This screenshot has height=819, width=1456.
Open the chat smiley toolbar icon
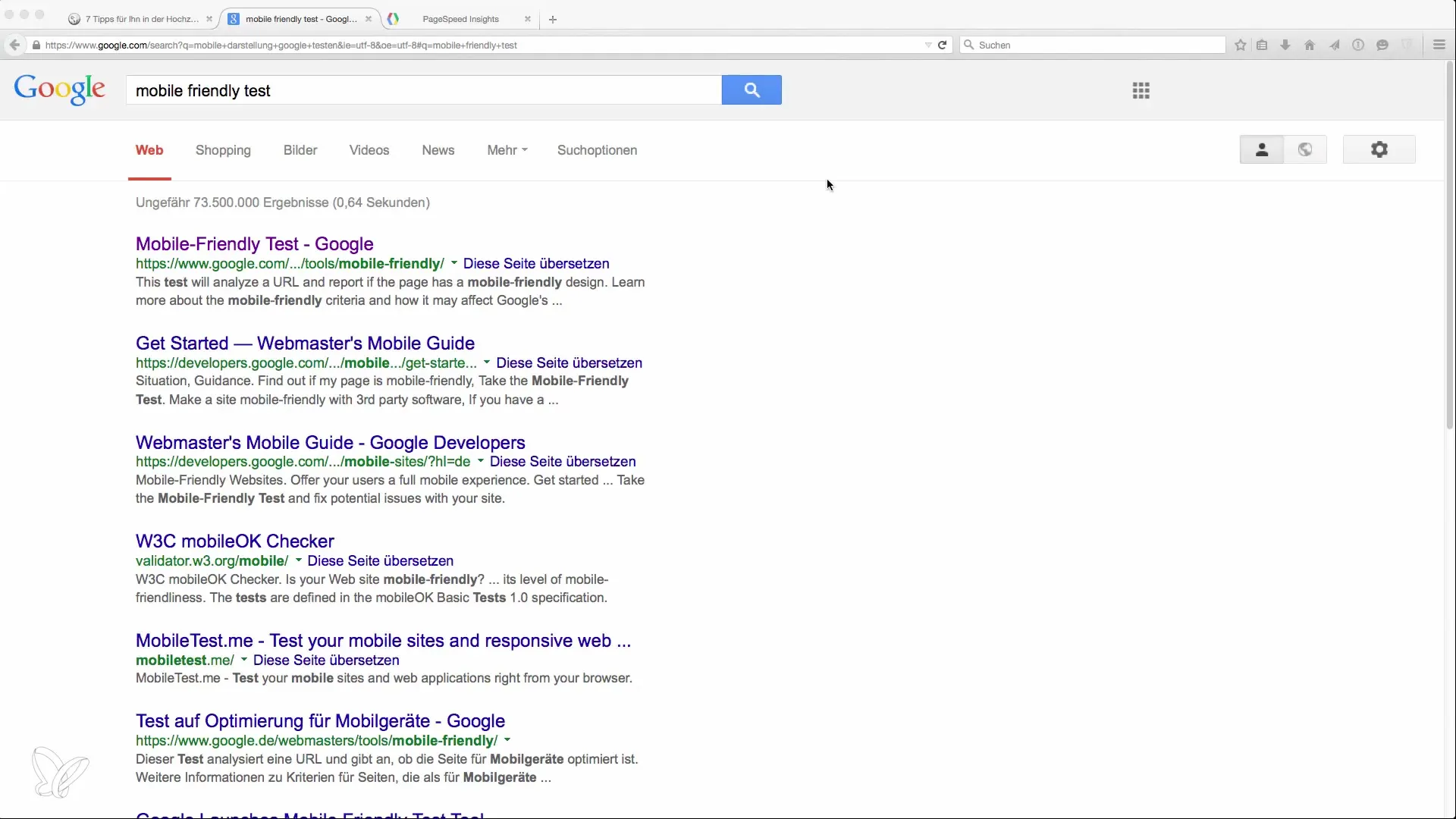pos(1382,45)
